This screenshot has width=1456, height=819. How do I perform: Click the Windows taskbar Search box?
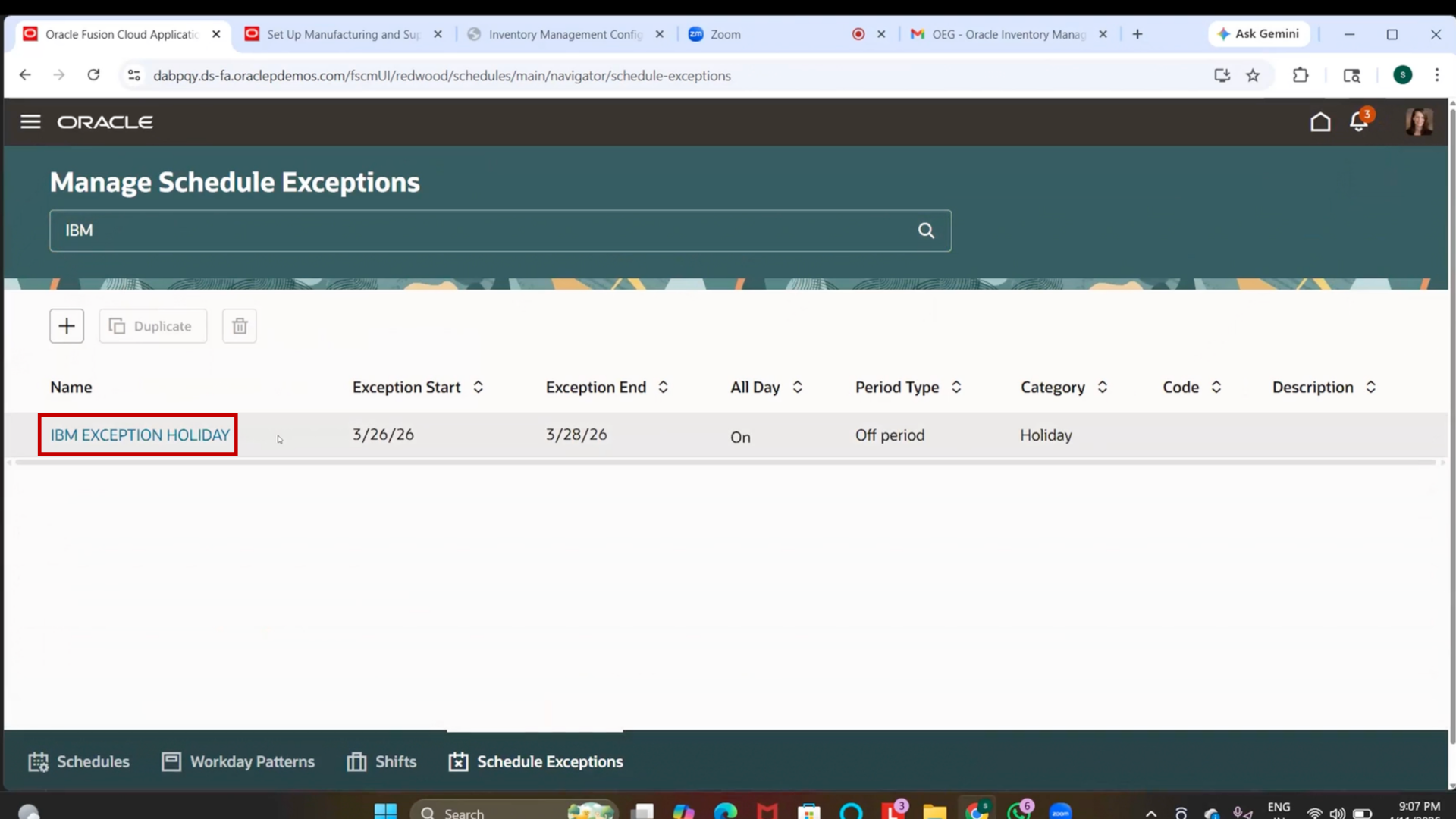coord(514,811)
